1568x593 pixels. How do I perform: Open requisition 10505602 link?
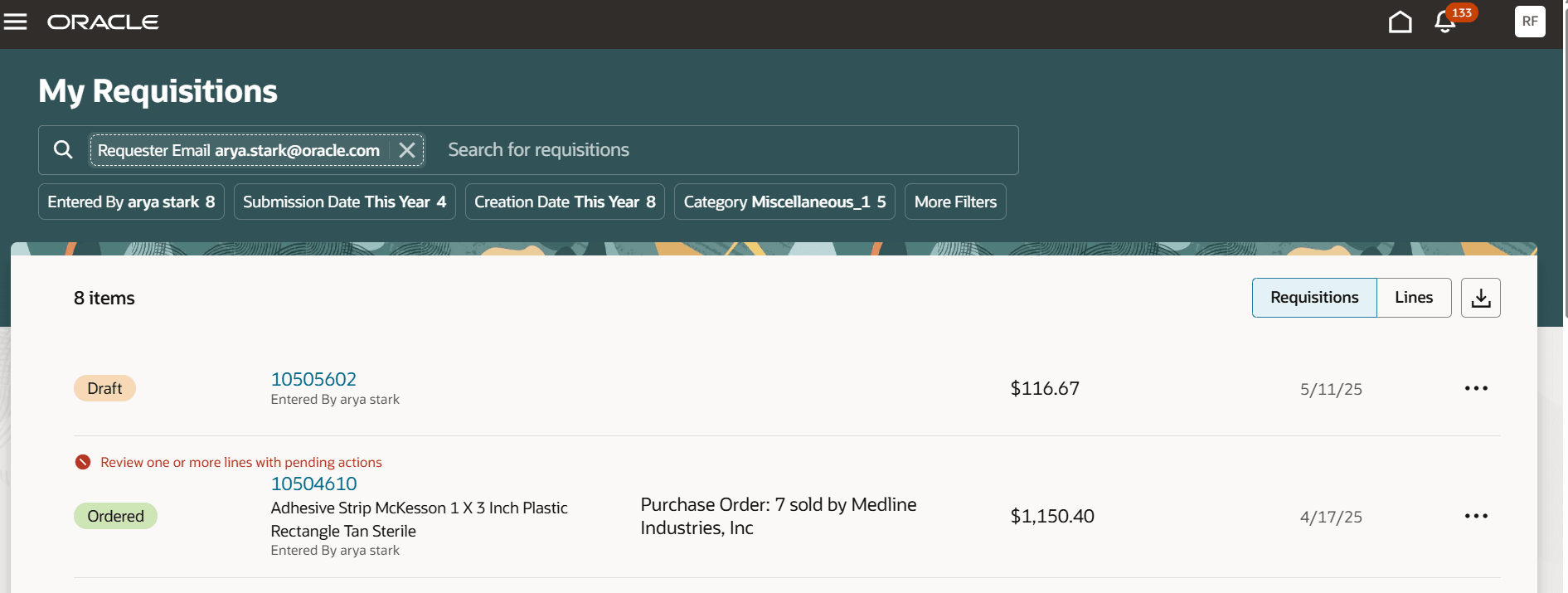[313, 379]
